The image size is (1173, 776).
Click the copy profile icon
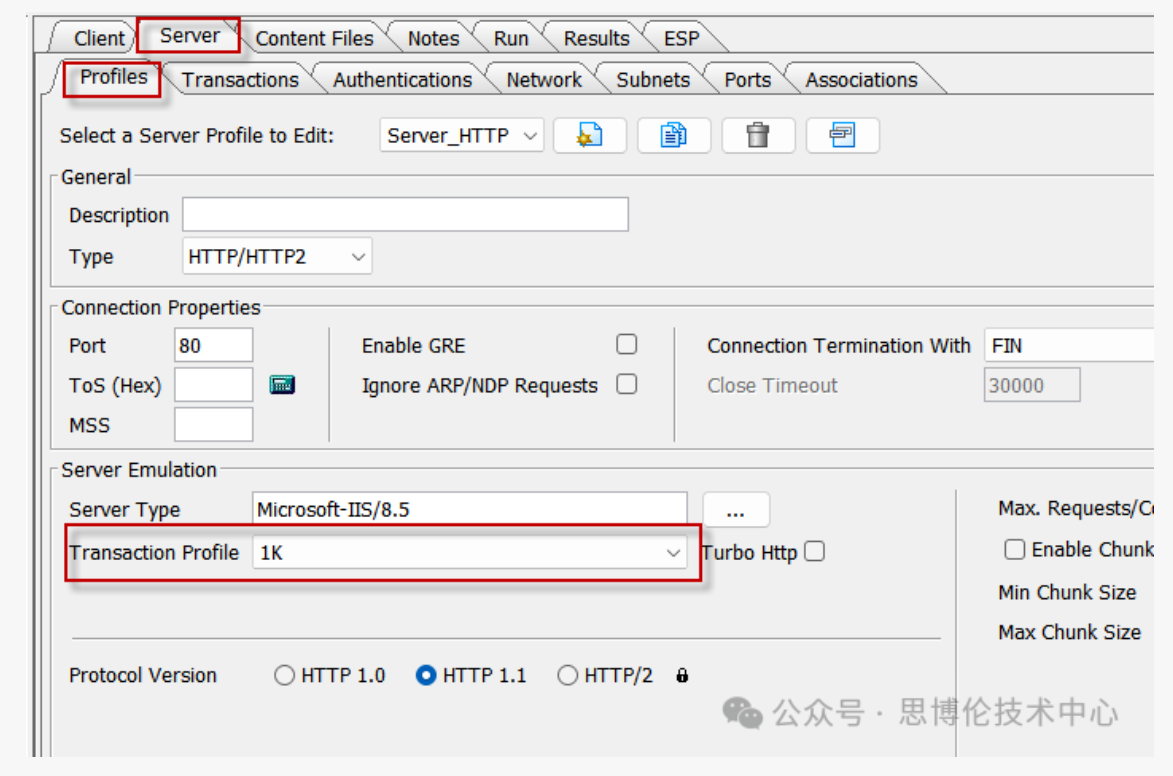[674, 135]
